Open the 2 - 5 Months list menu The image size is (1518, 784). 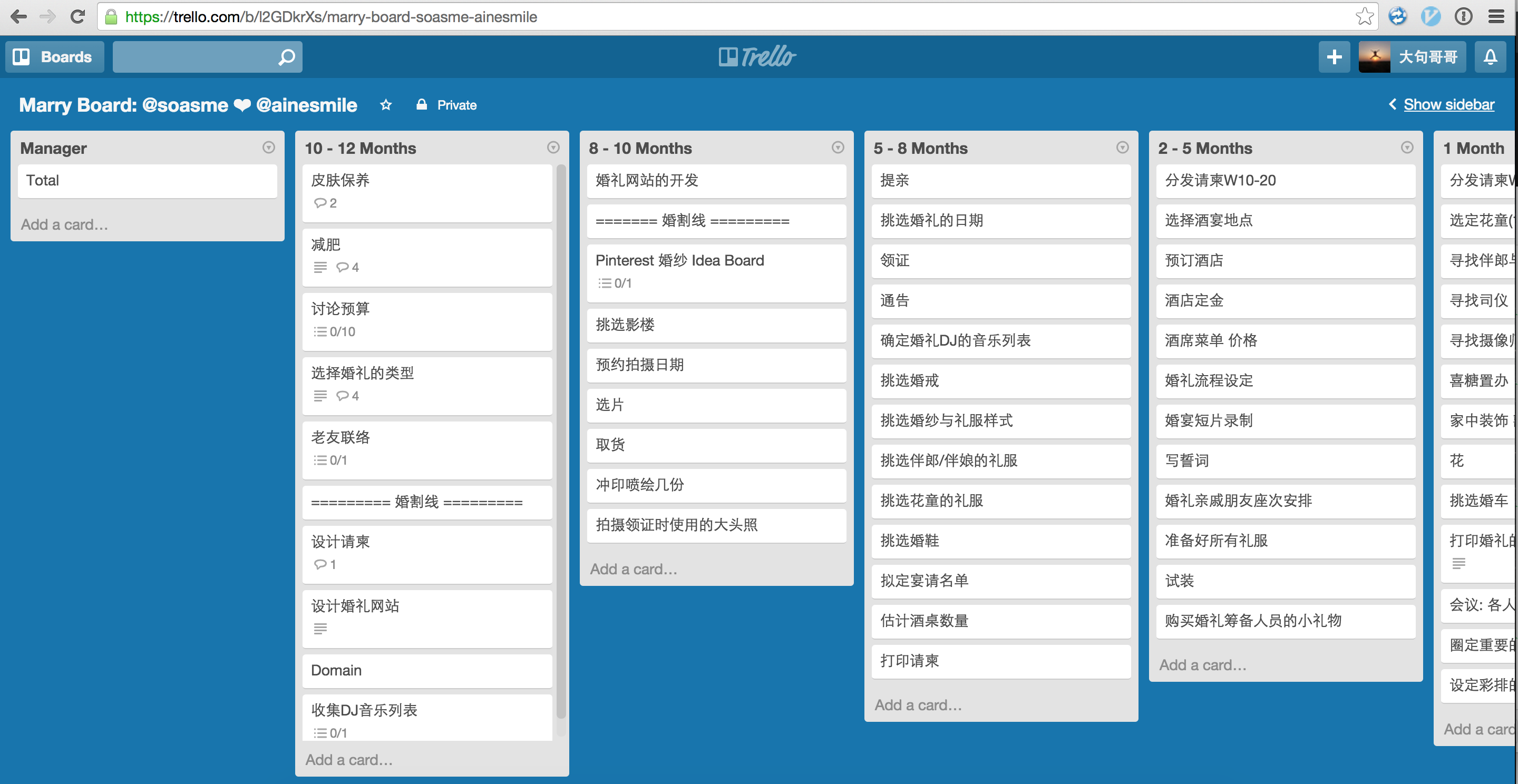[x=1407, y=147]
